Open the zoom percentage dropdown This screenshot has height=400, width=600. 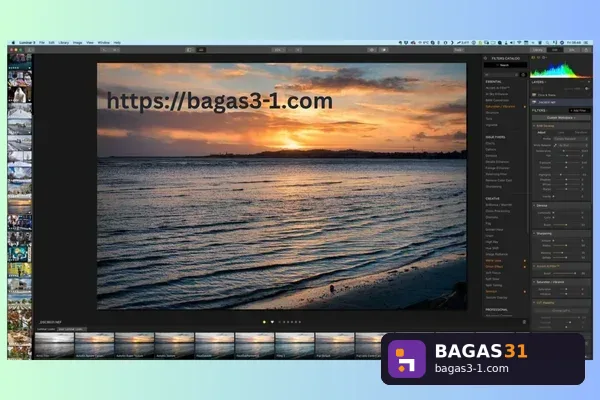click(x=278, y=50)
